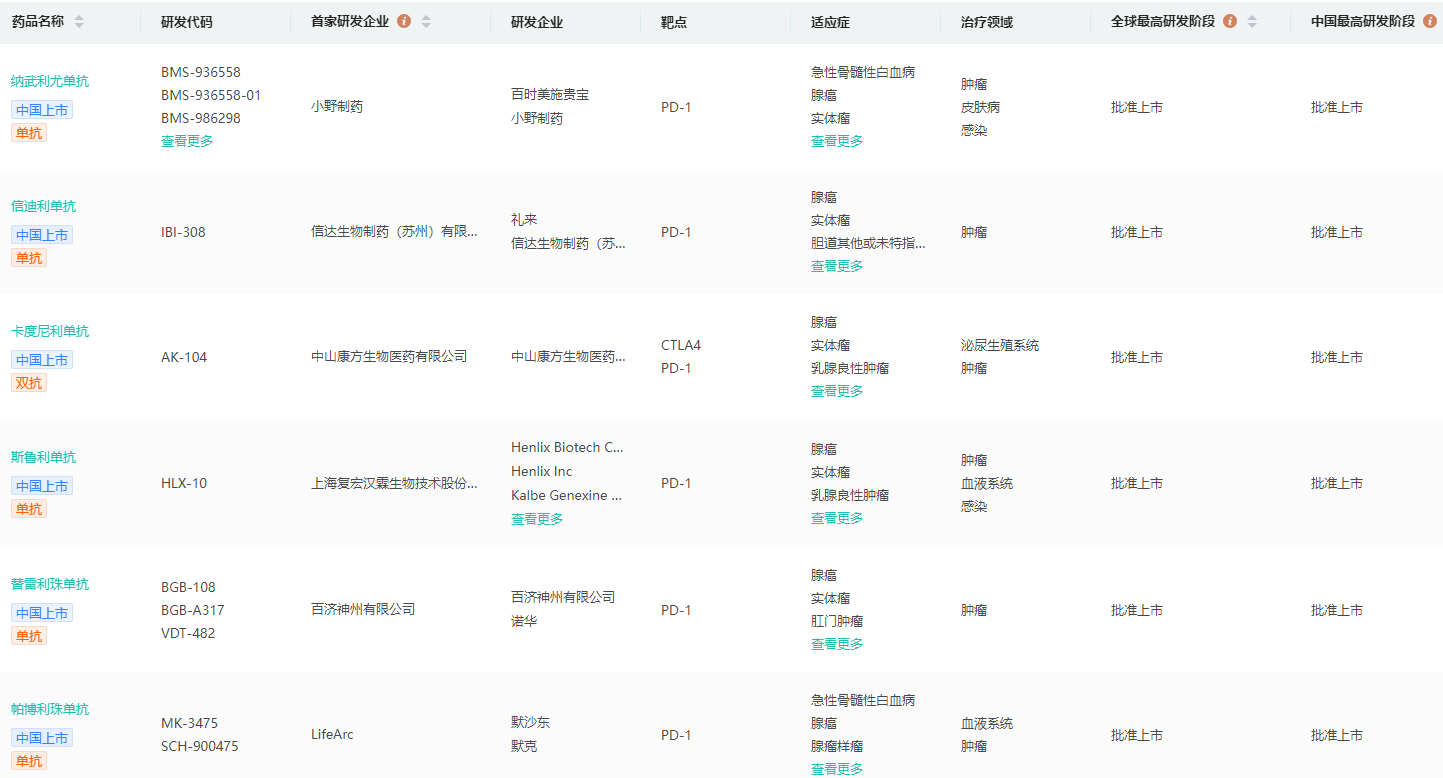Select the code SCH-900475
Viewport: 1443px width, 778px height.
pyautogui.click(x=200, y=746)
